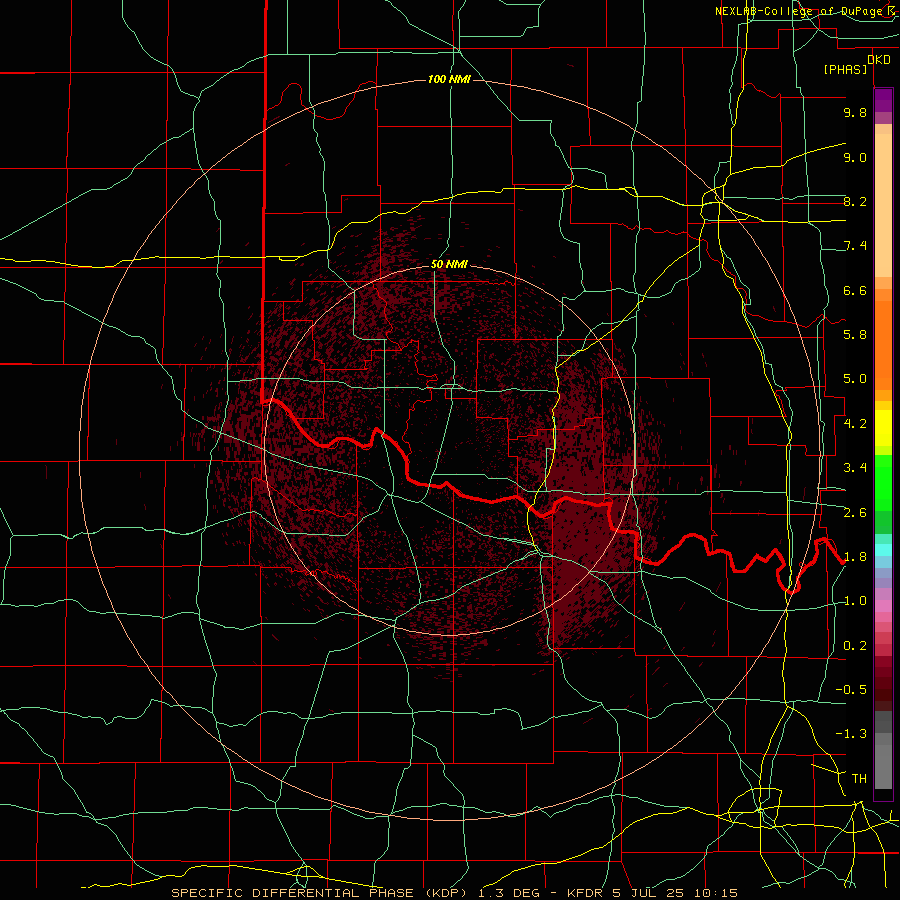Select the 6.6 scale value
Screen dimensions: 900x900
coord(855,290)
